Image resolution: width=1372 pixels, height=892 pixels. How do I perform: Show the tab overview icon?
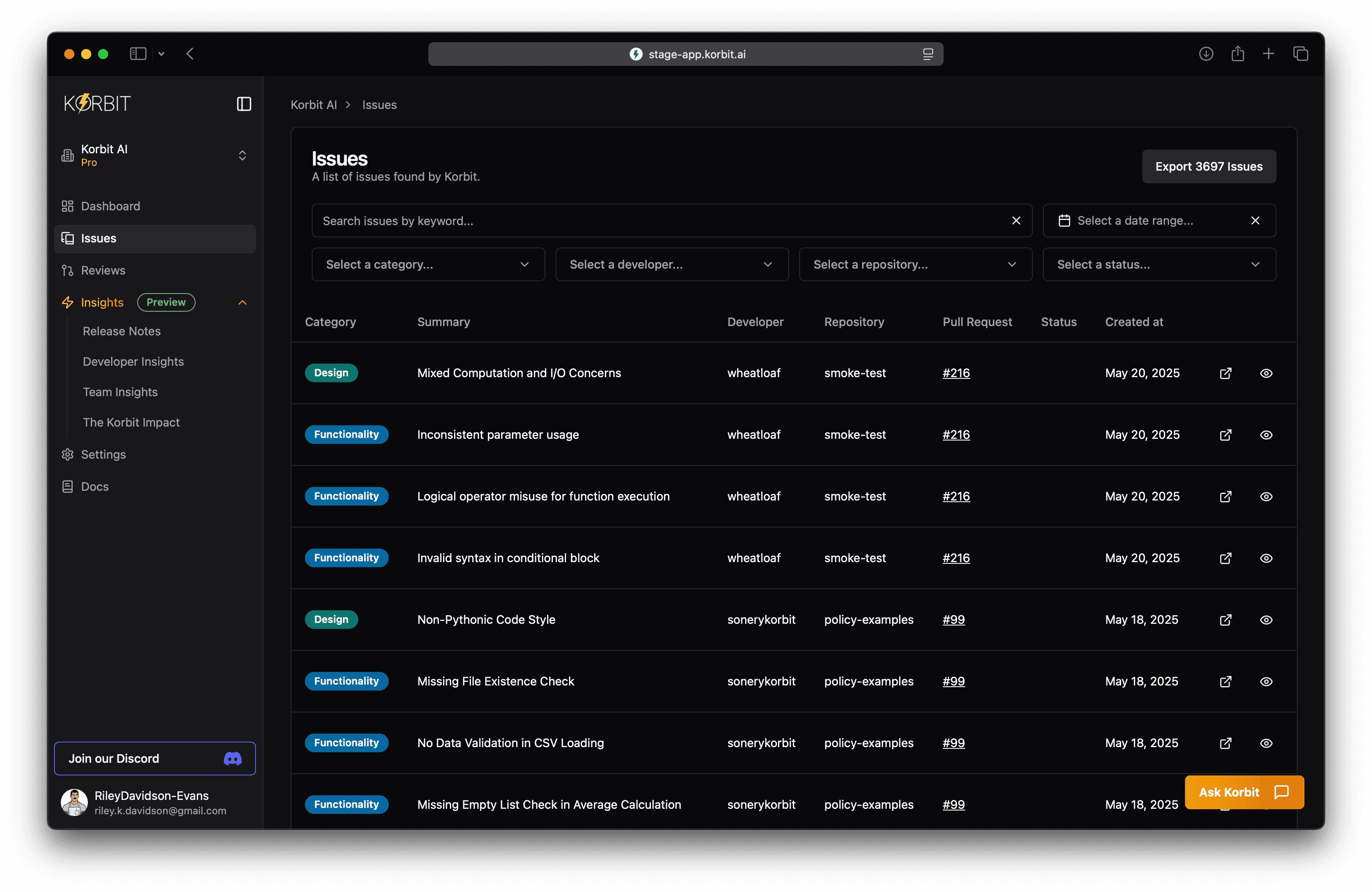click(1301, 54)
